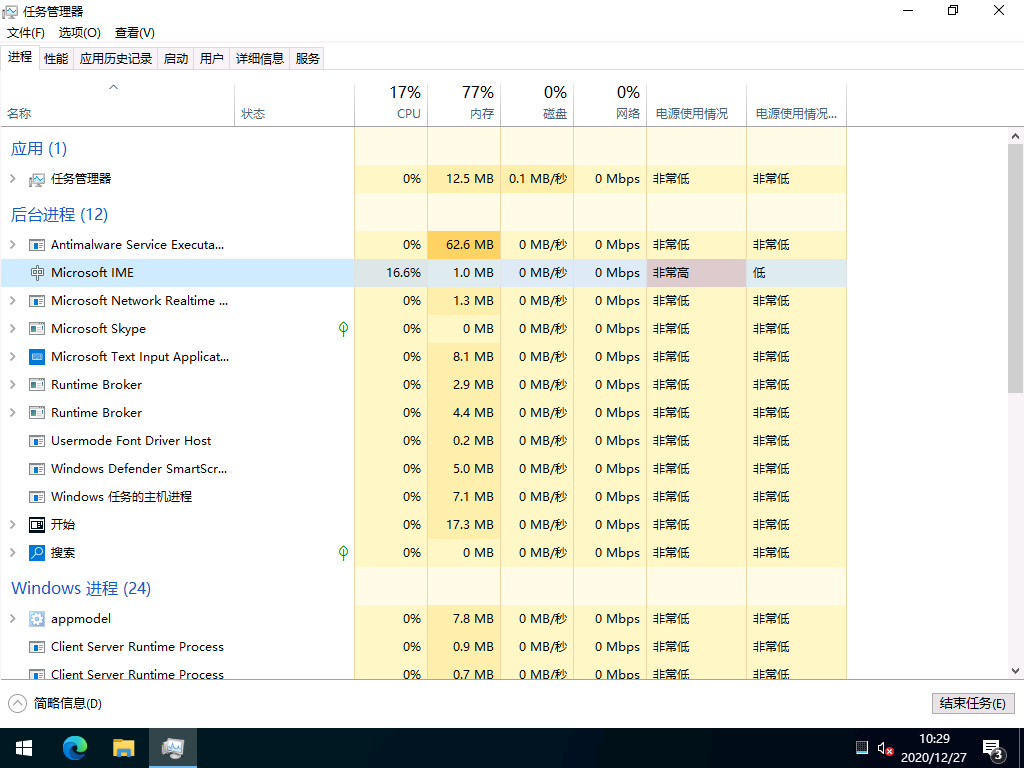Click the 17.3 MB memory cell

[x=464, y=525]
